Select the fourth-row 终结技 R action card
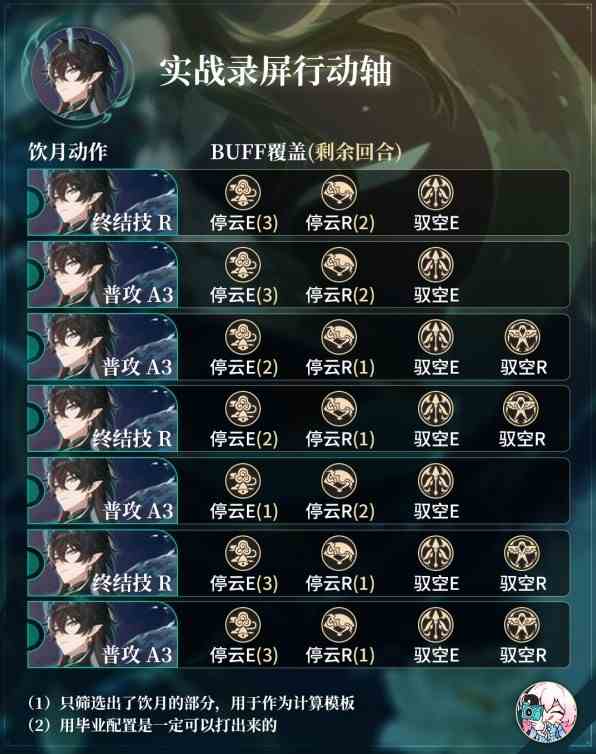The image size is (596, 754). pyautogui.click(x=102, y=418)
